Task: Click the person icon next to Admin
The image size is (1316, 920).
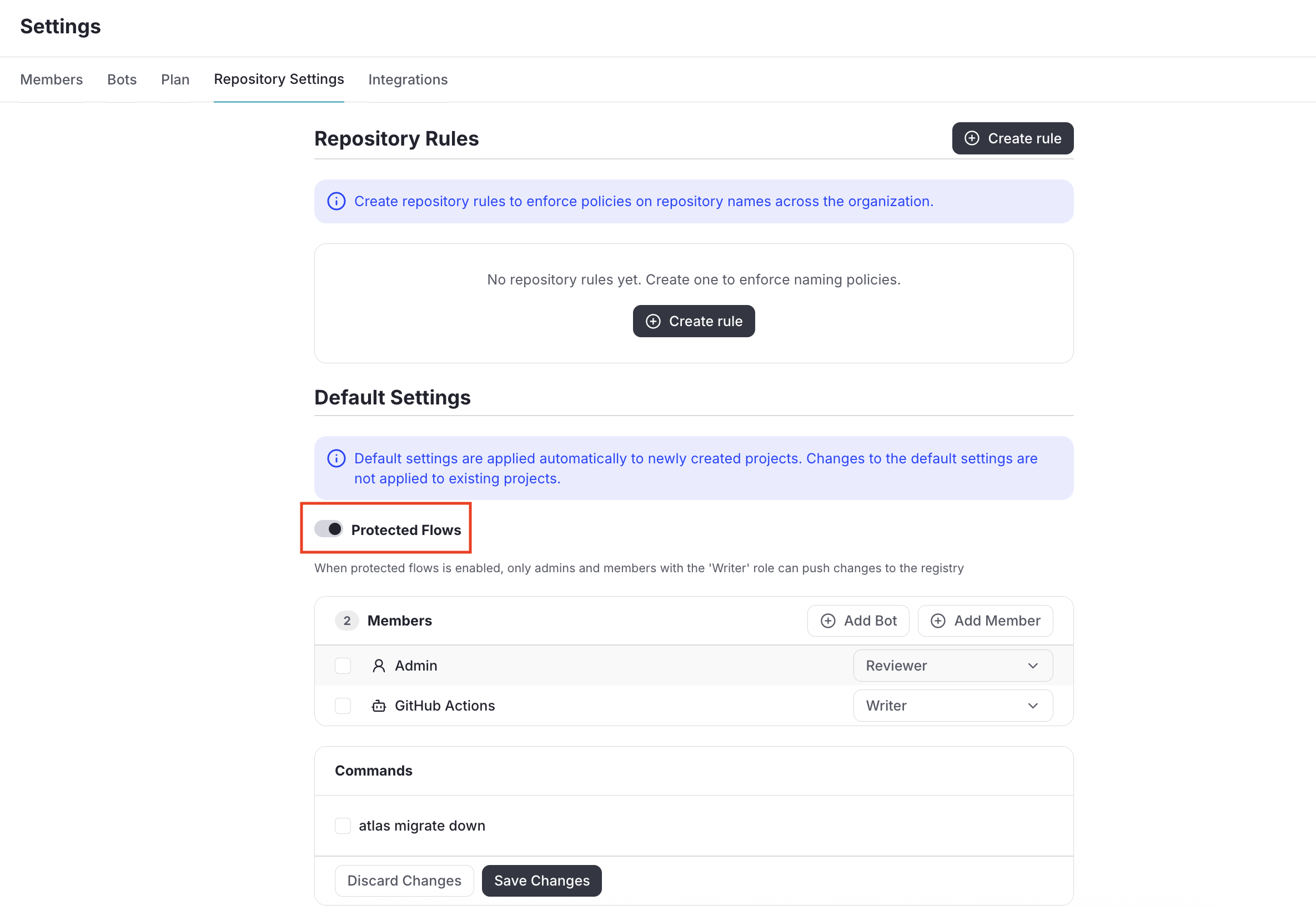Action: pos(378,666)
